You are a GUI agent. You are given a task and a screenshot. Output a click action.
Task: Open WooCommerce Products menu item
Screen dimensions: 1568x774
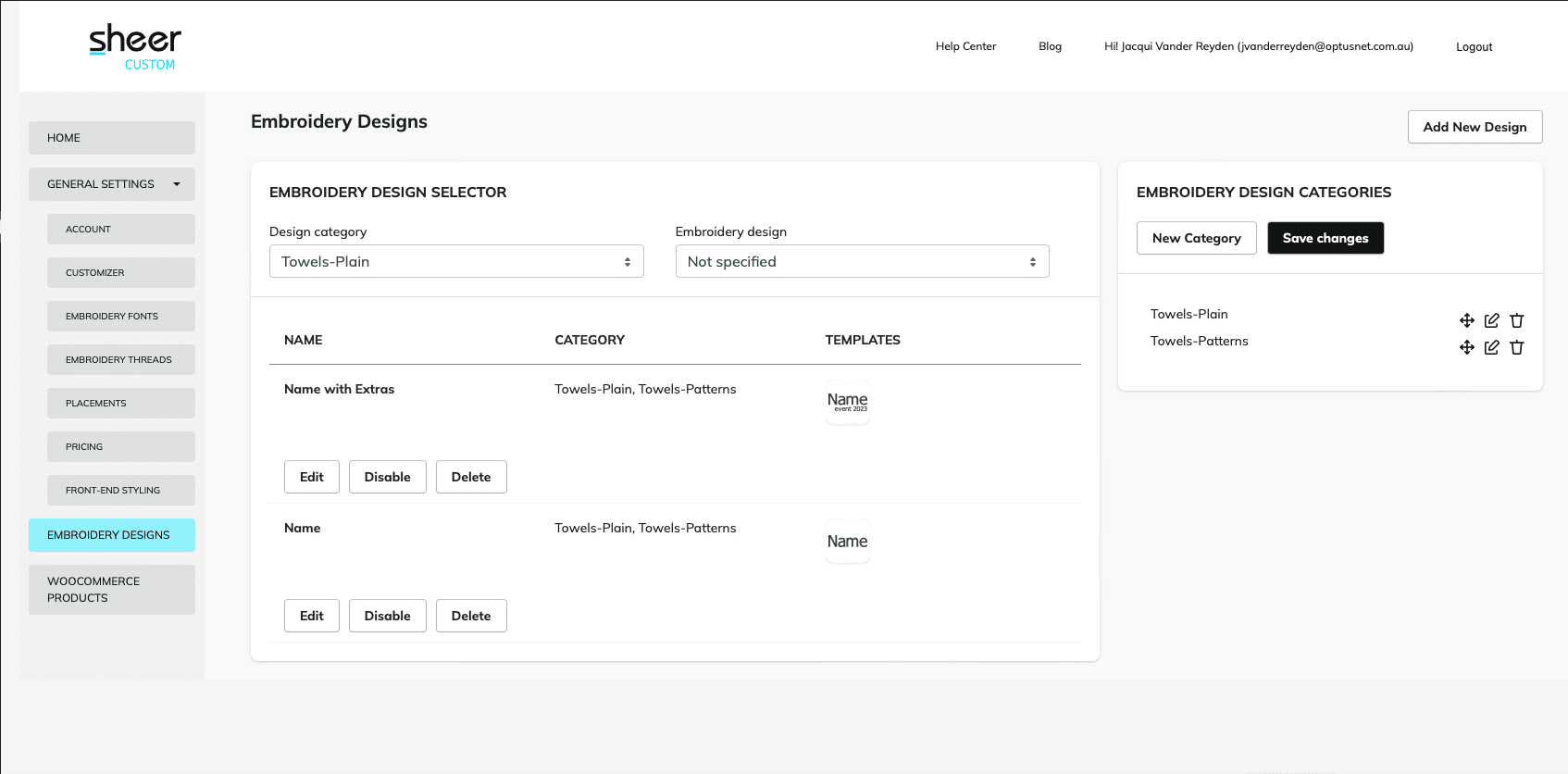pyautogui.click(x=112, y=590)
